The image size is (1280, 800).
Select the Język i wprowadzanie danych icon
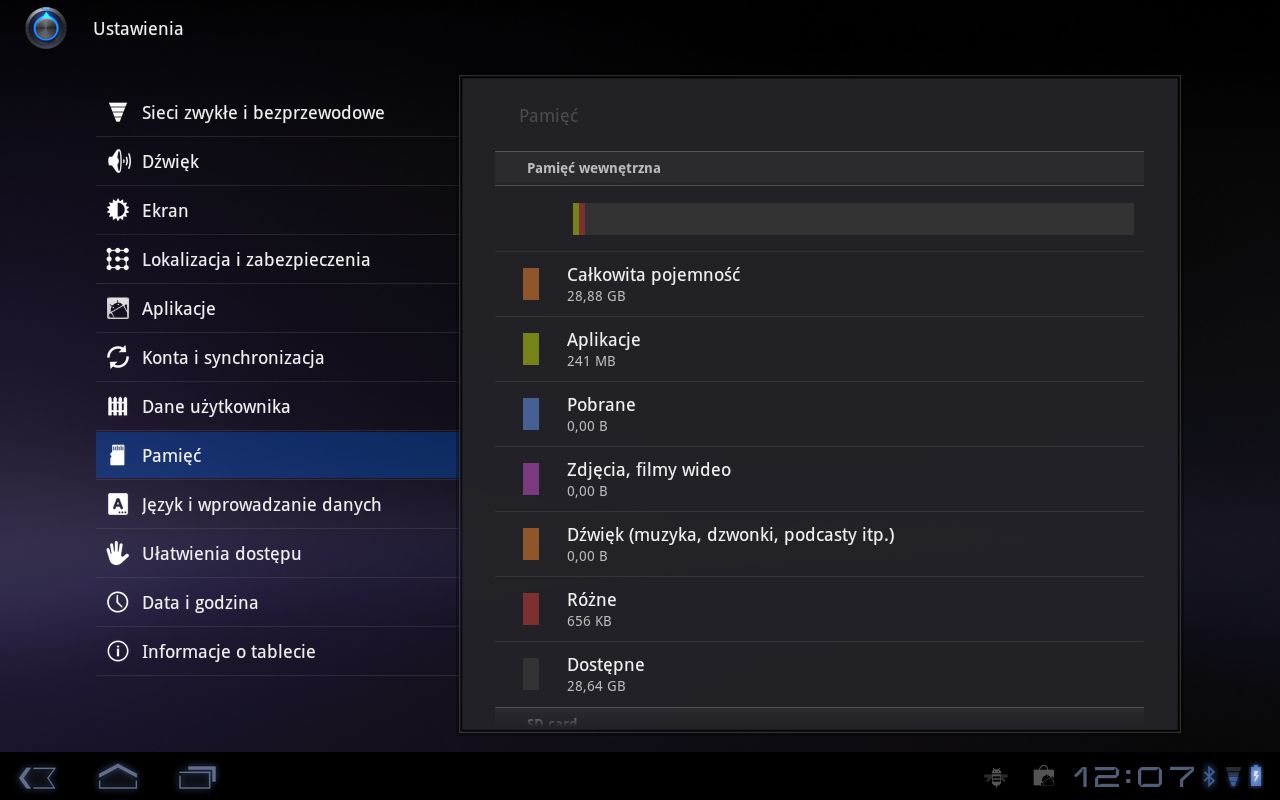(118, 504)
